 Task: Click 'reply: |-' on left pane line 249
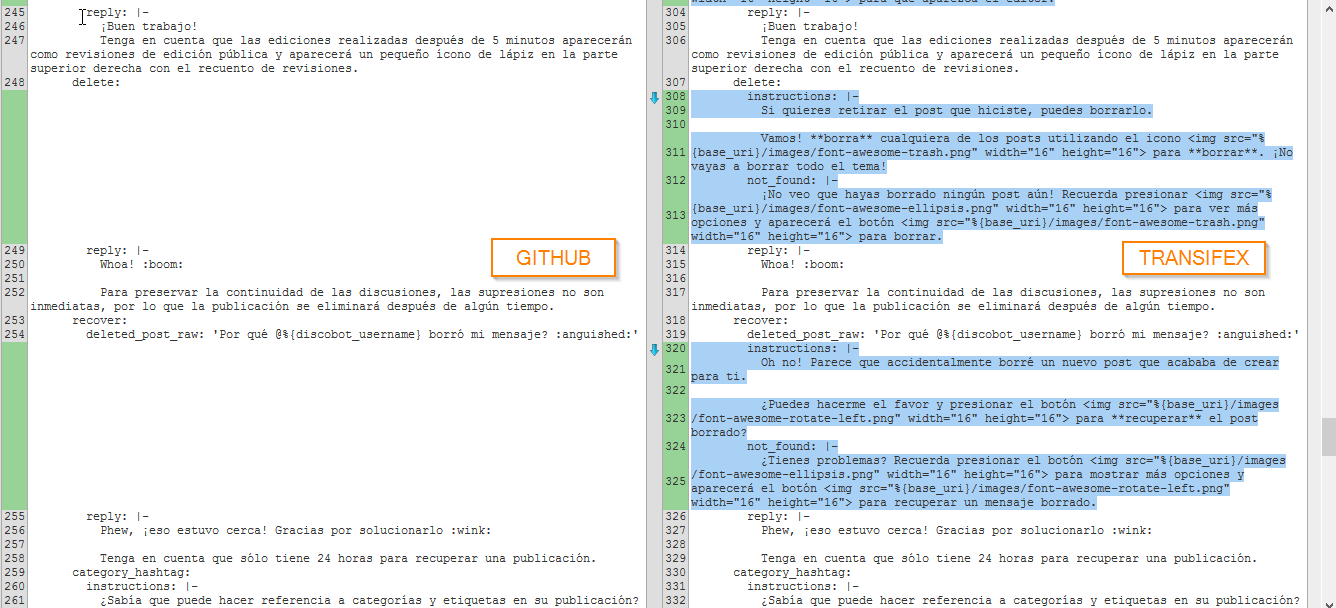[117, 251]
